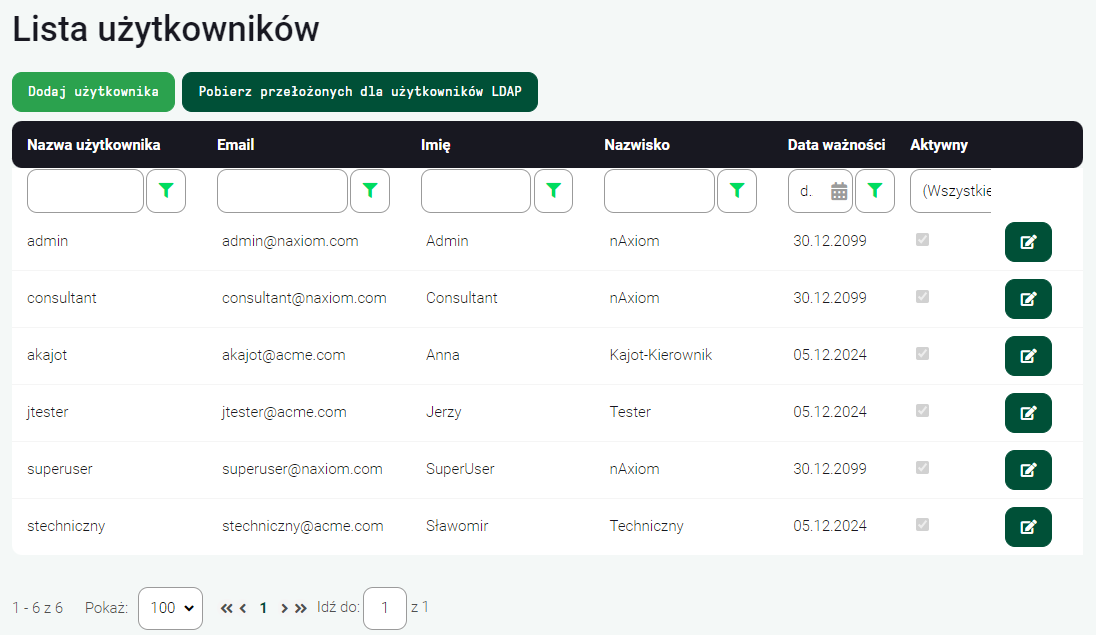Click the Dodaj użytkownika button
1096x635 pixels.
(93, 91)
